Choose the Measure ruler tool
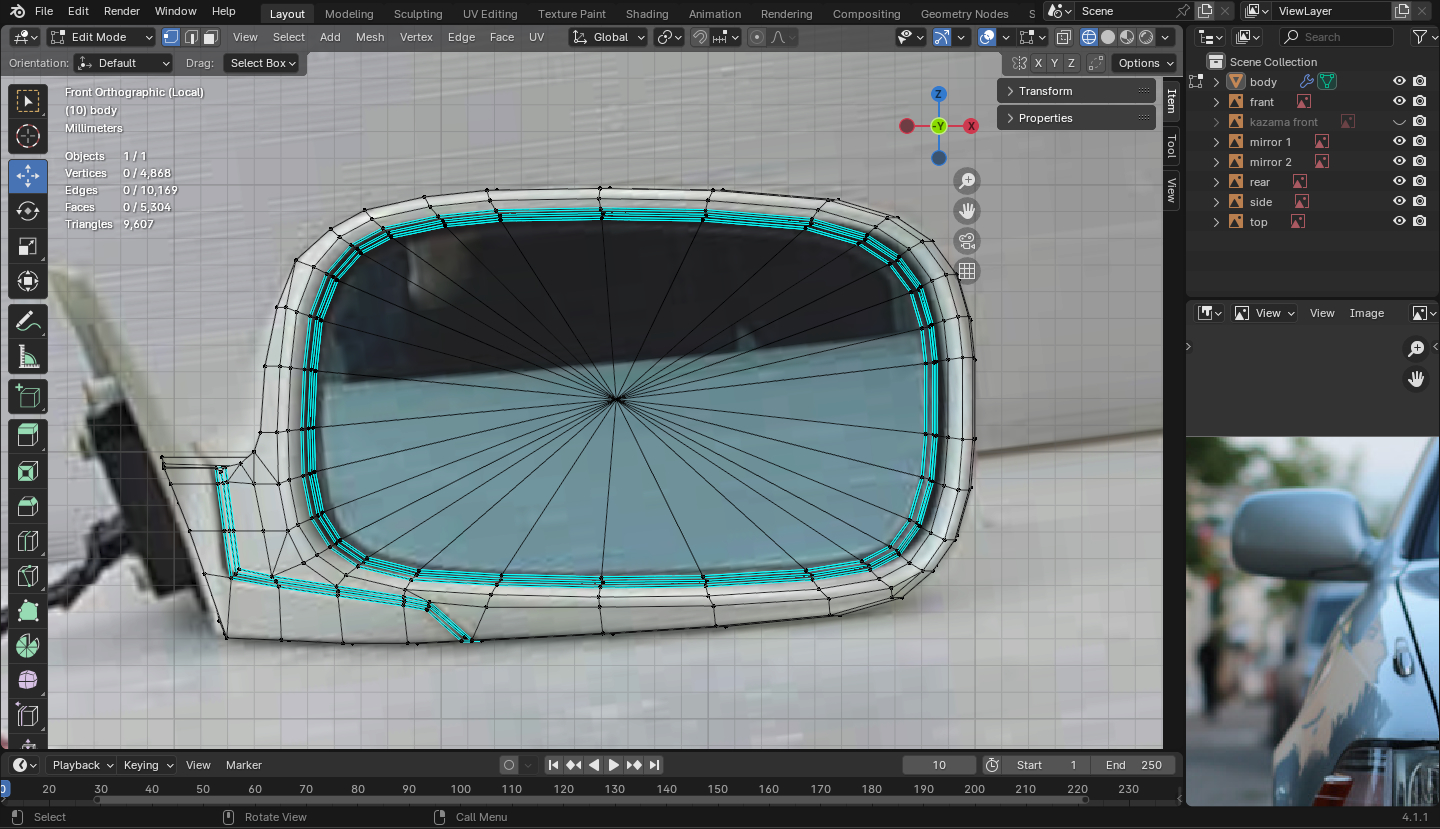Image resolution: width=1440 pixels, height=829 pixels. (x=28, y=357)
